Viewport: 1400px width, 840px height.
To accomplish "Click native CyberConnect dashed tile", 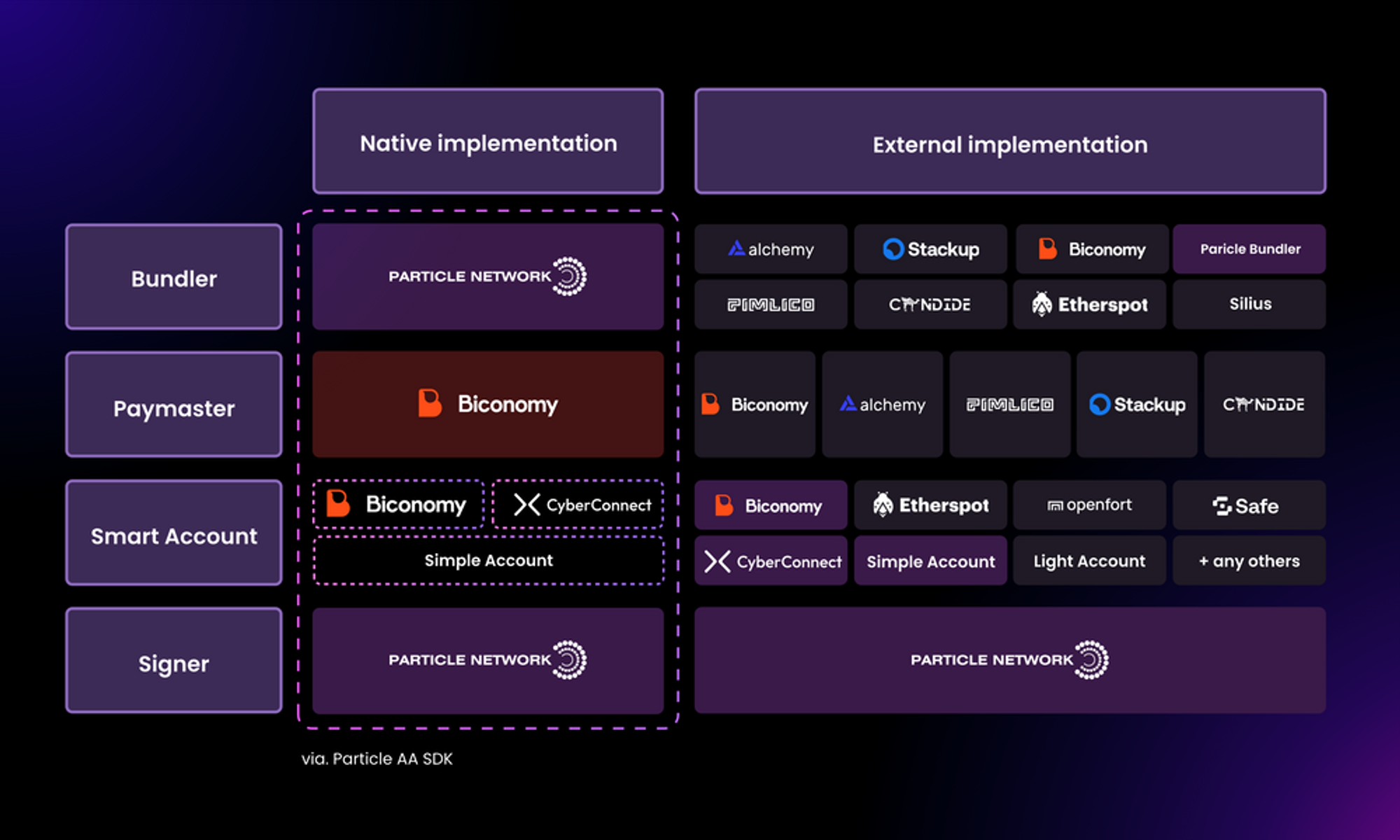I will (578, 504).
